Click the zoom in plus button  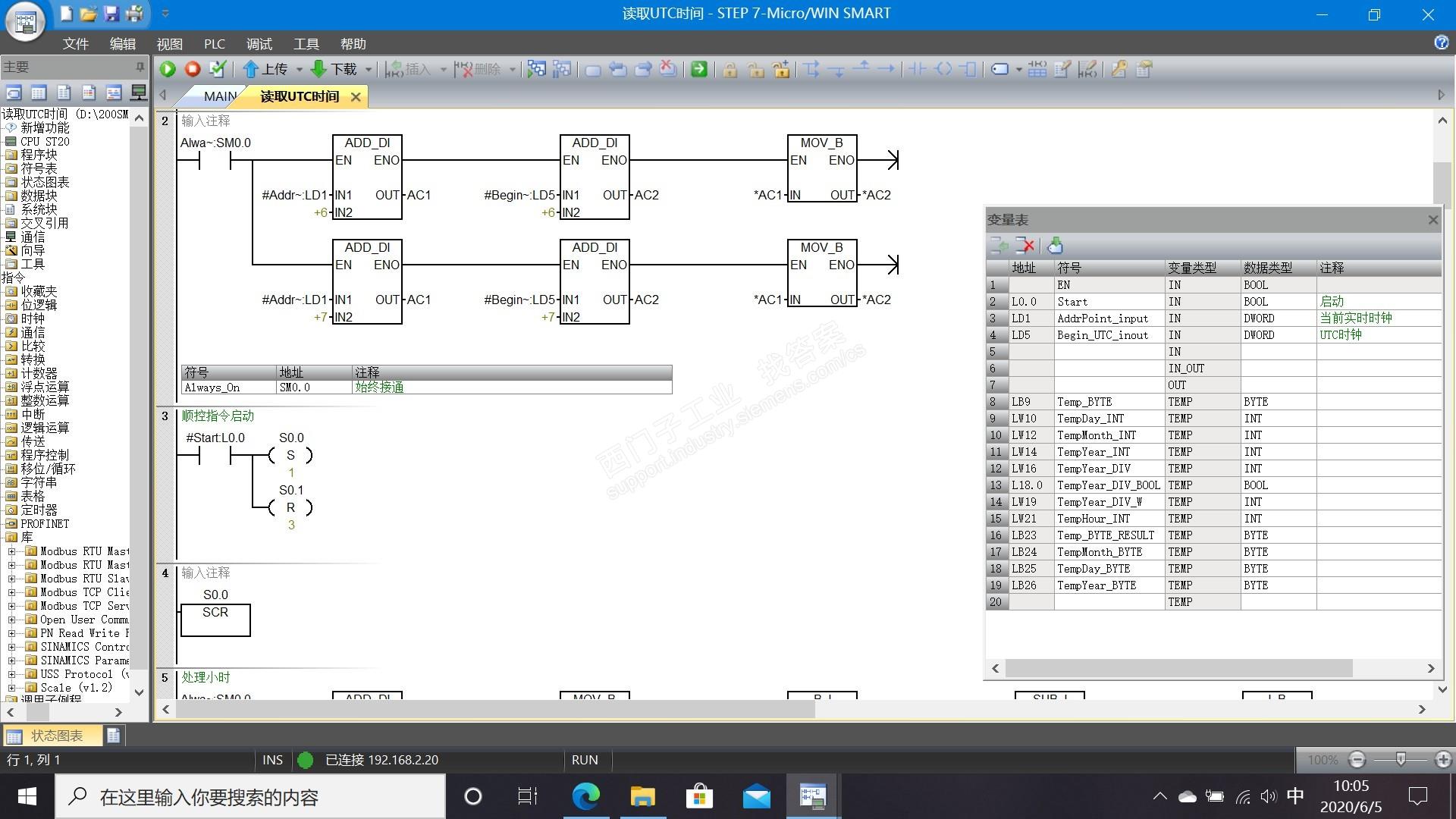pos(1442,759)
